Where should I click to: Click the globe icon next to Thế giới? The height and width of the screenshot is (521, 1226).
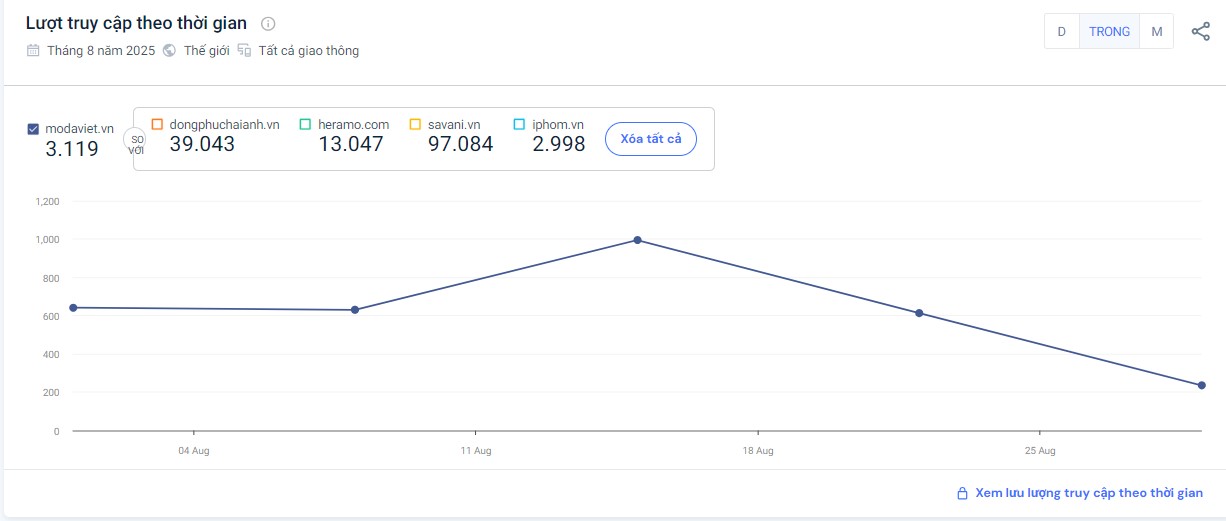click(169, 51)
